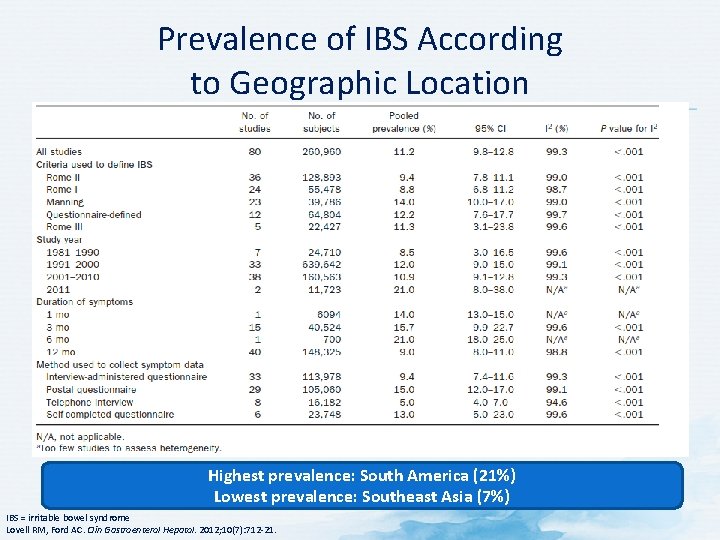Click the subjects value '22,427' for Rome III

[x=324, y=227]
